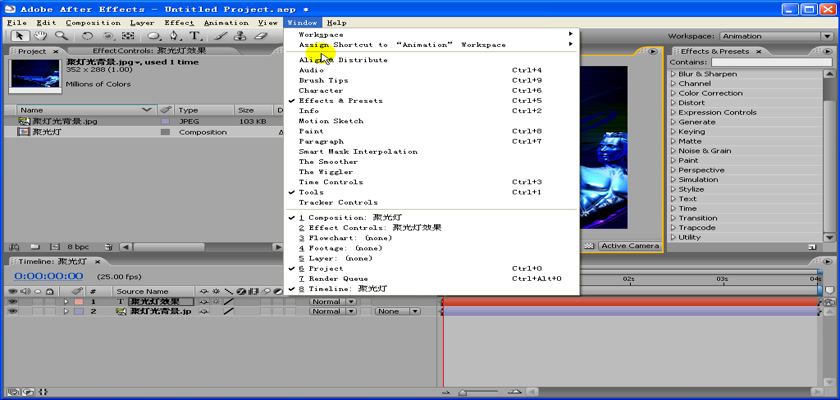Image resolution: width=840 pixels, height=400 pixels.
Task: Switch to the Effect Controls tab
Action: tap(149, 51)
